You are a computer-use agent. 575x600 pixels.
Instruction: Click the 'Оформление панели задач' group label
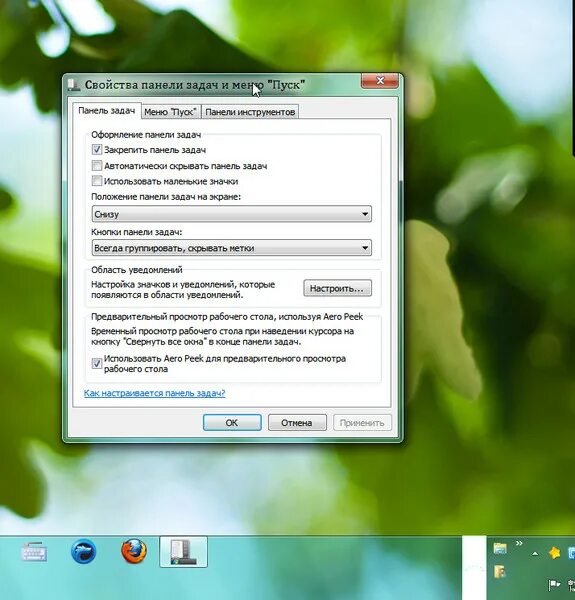[146, 135]
